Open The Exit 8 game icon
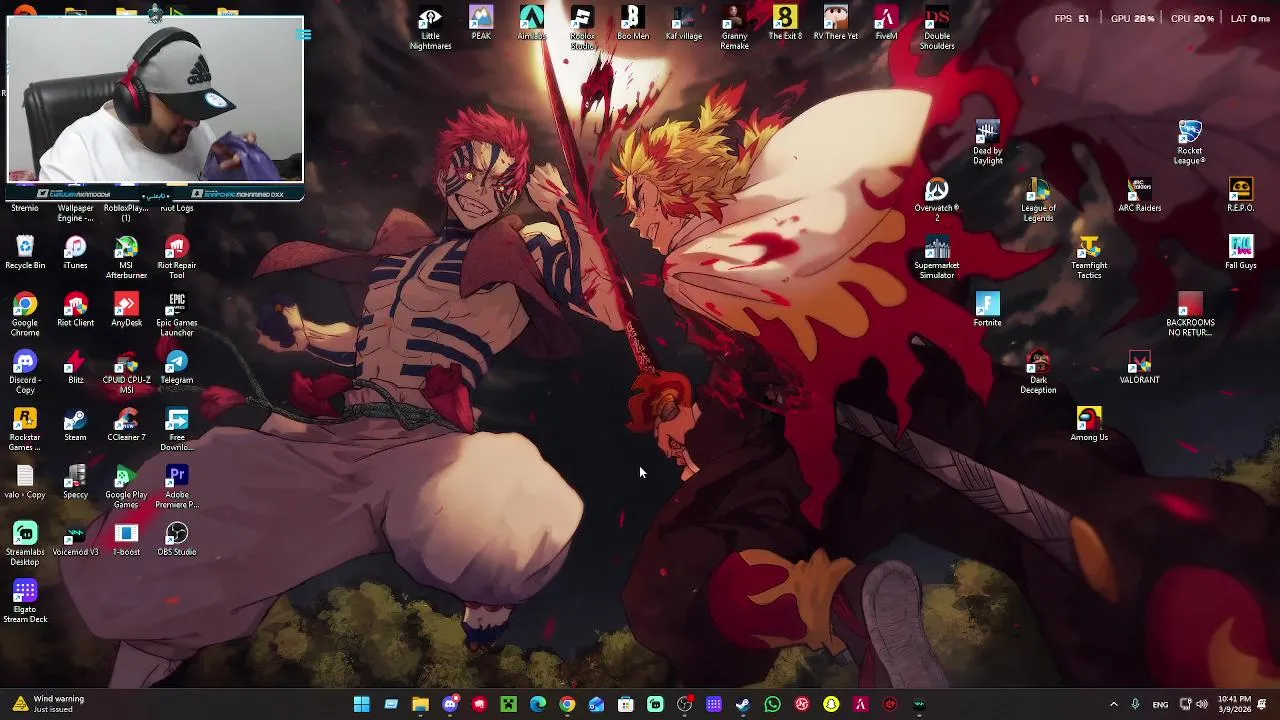Screen dimensions: 1280x720 pyautogui.click(x=785, y=22)
